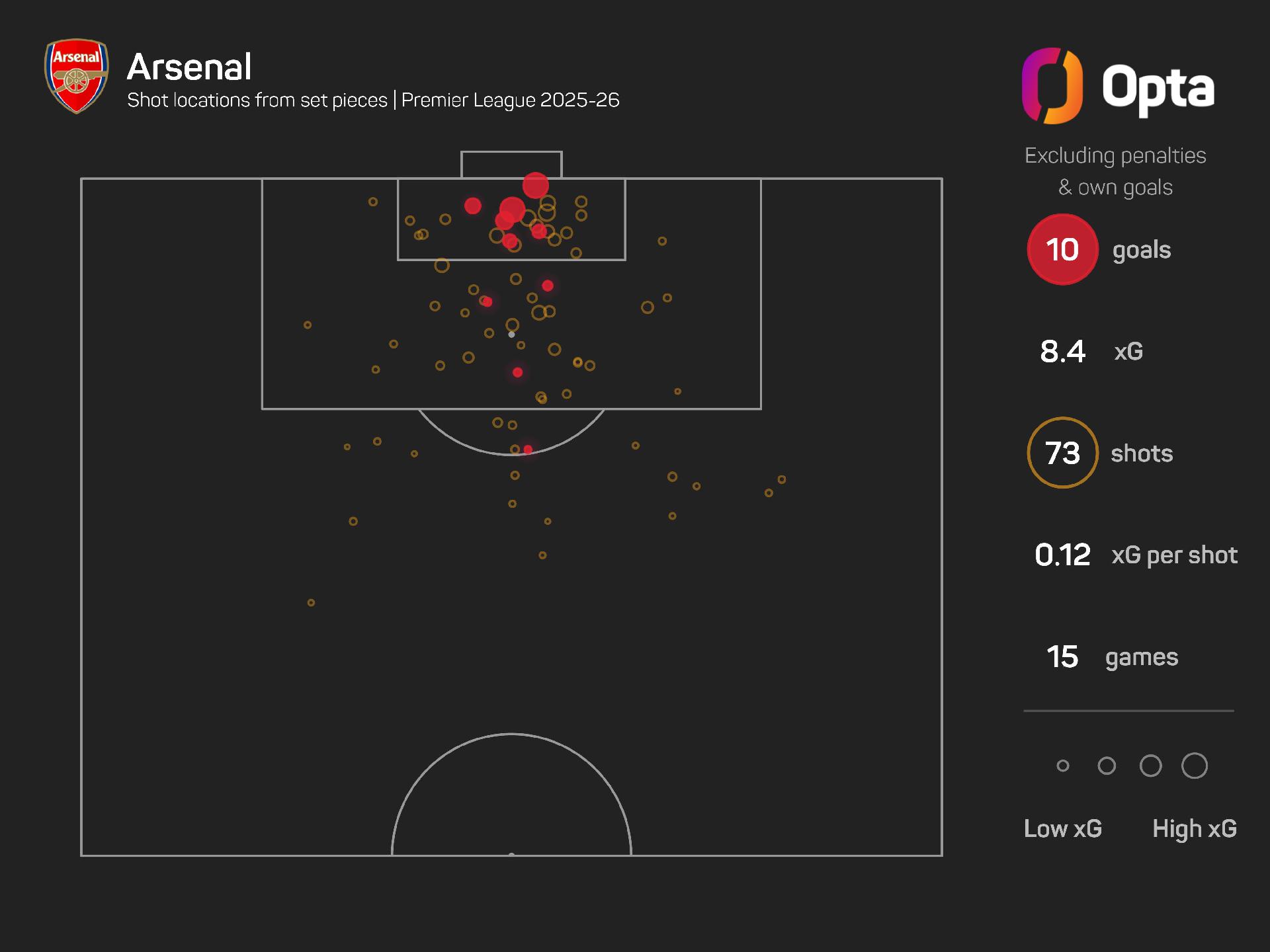
Task: Click the 8.4 xG value
Action: click(1062, 351)
